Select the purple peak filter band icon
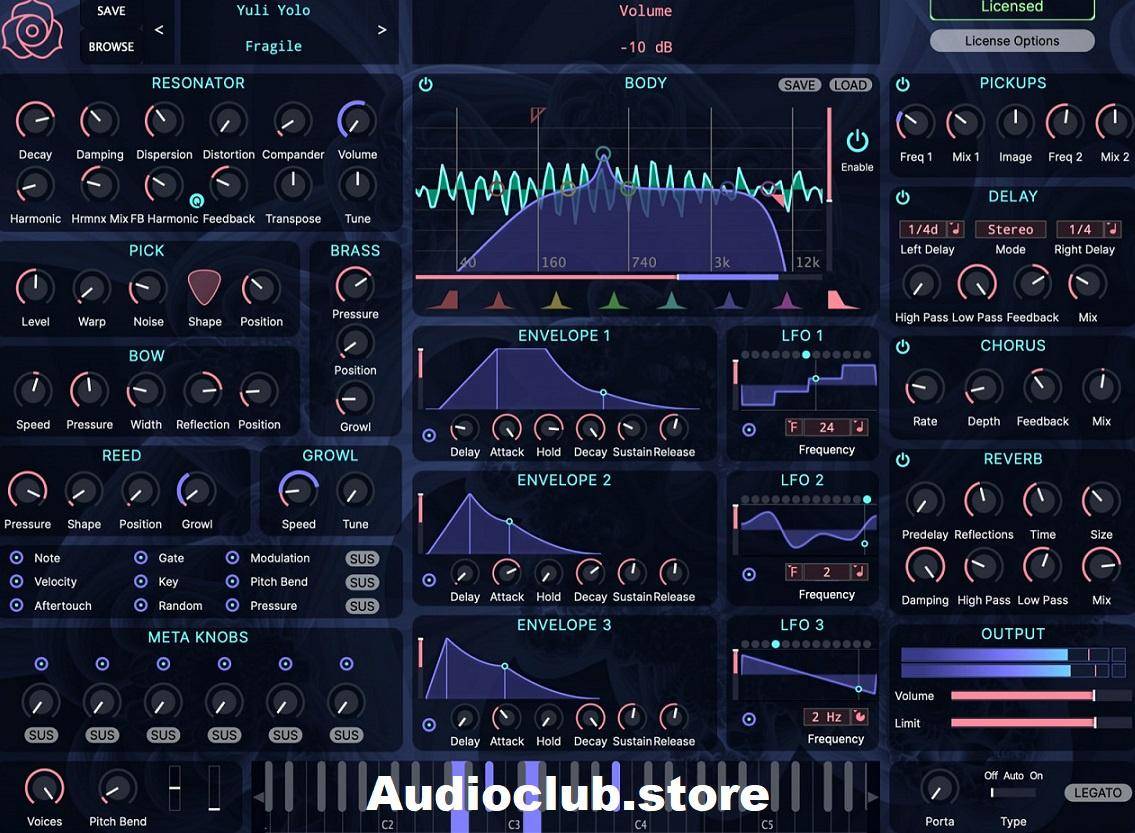Viewport: 1135px width, 833px height. pyautogui.click(x=787, y=300)
